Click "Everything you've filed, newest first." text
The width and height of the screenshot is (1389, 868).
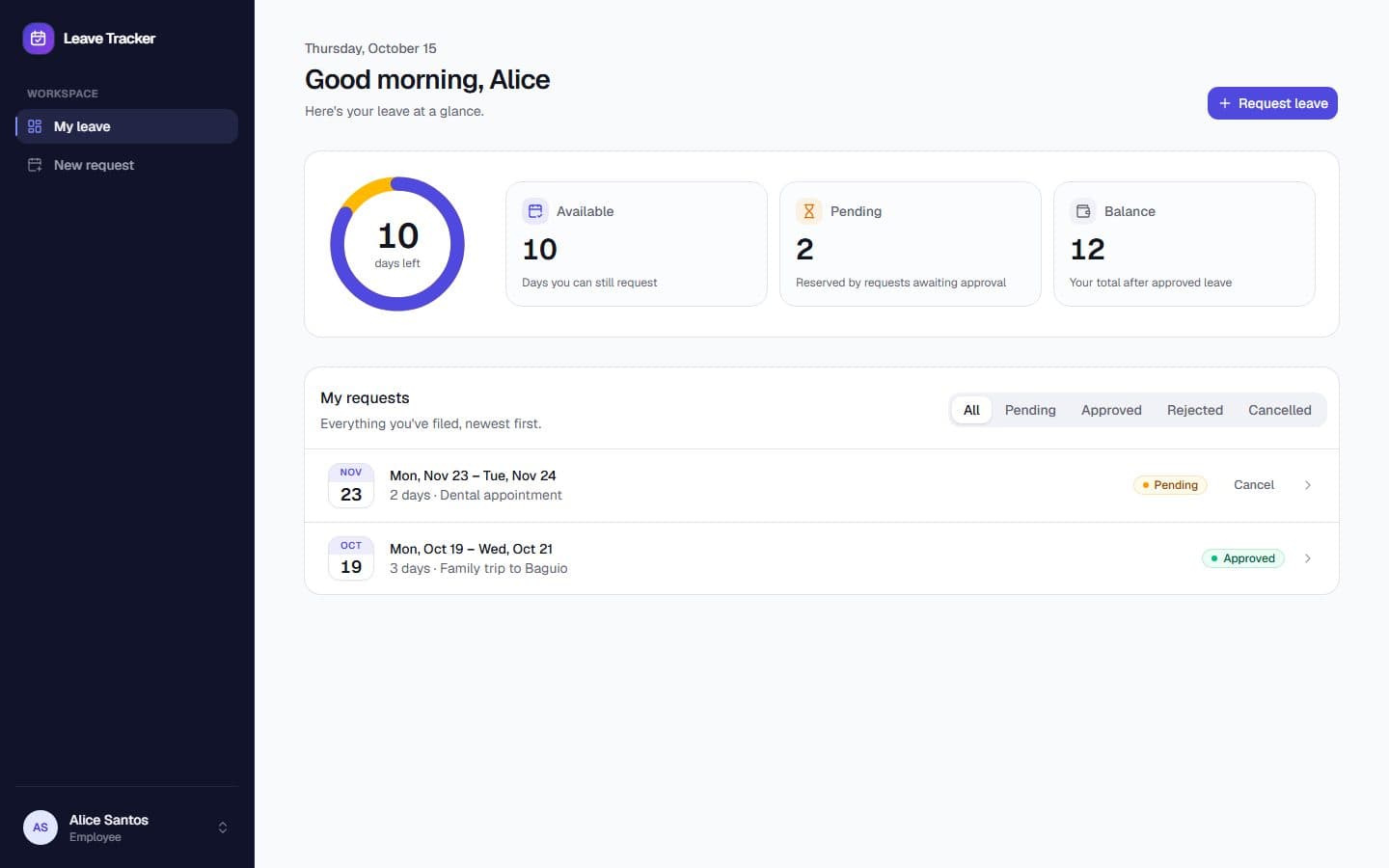point(431,423)
